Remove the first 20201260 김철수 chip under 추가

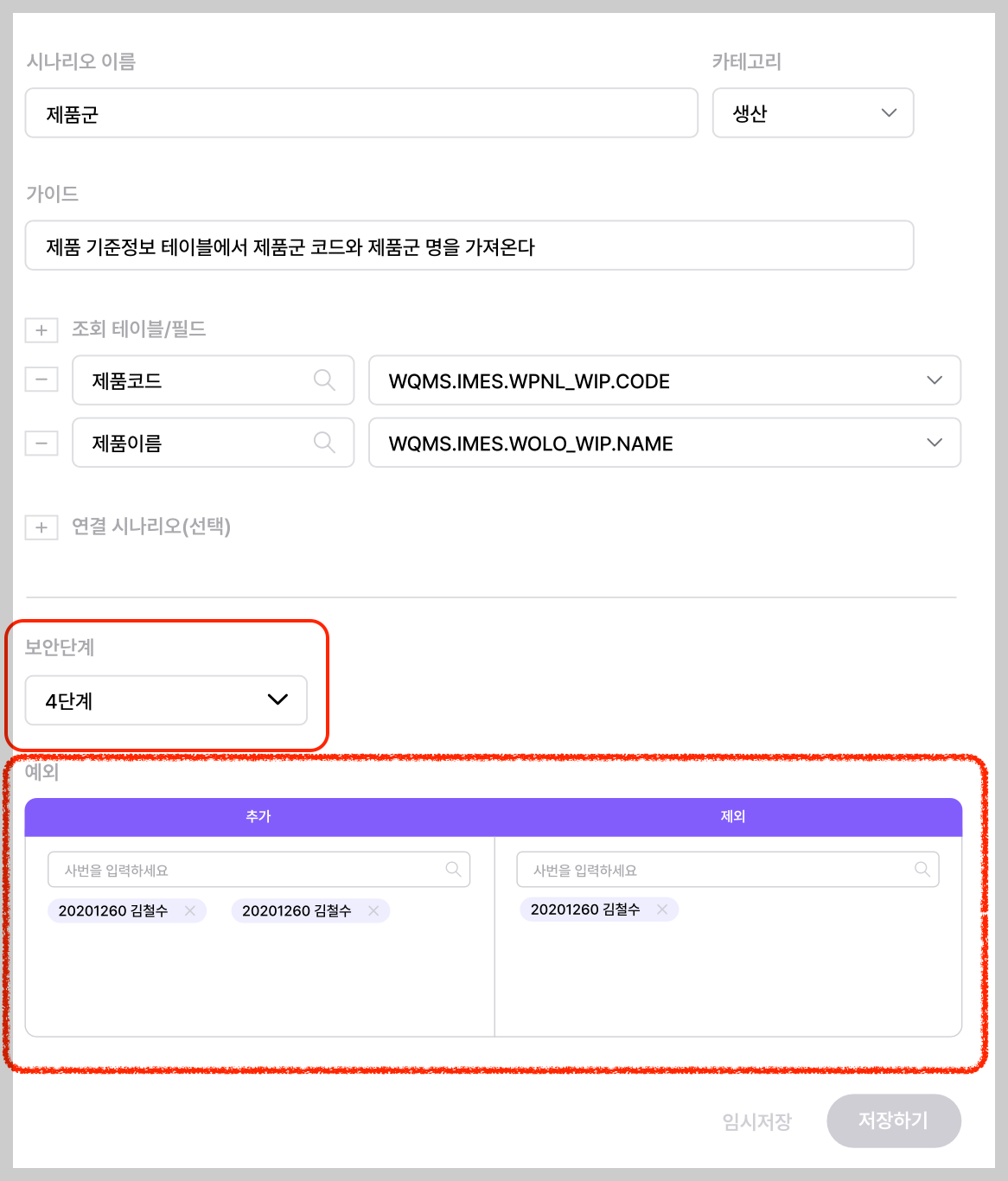[x=189, y=910]
